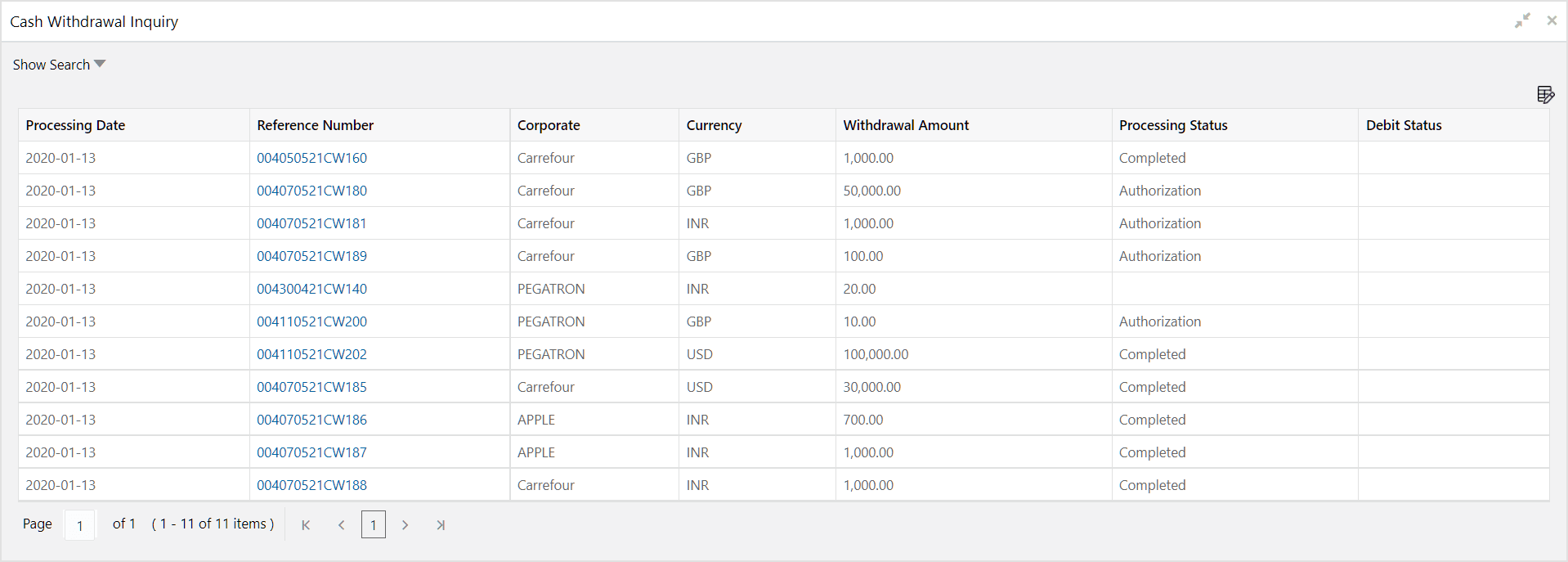1568x562 pixels.
Task: Go to previous page arrow
Action: pyautogui.click(x=341, y=525)
